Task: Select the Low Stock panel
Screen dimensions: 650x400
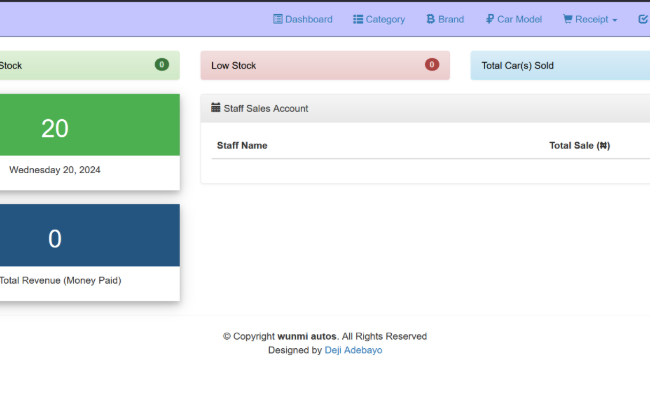Action: point(324,66)
